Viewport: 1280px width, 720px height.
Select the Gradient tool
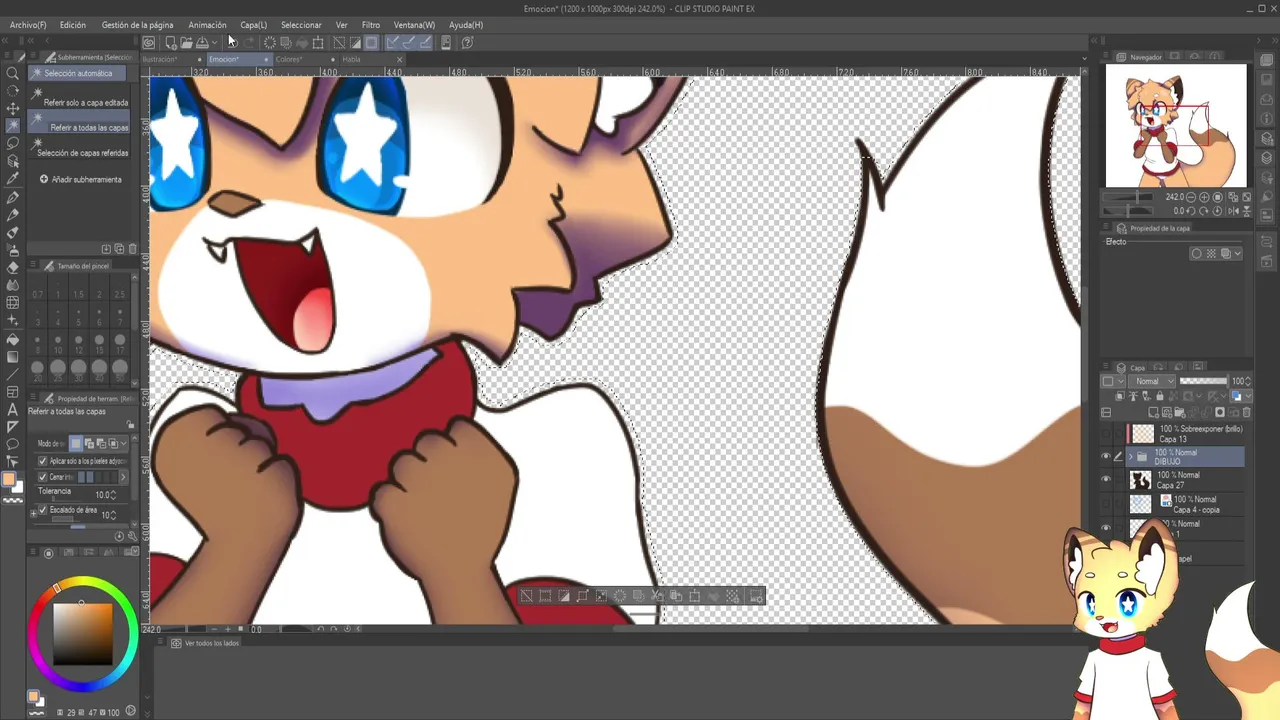click(13, 357)
